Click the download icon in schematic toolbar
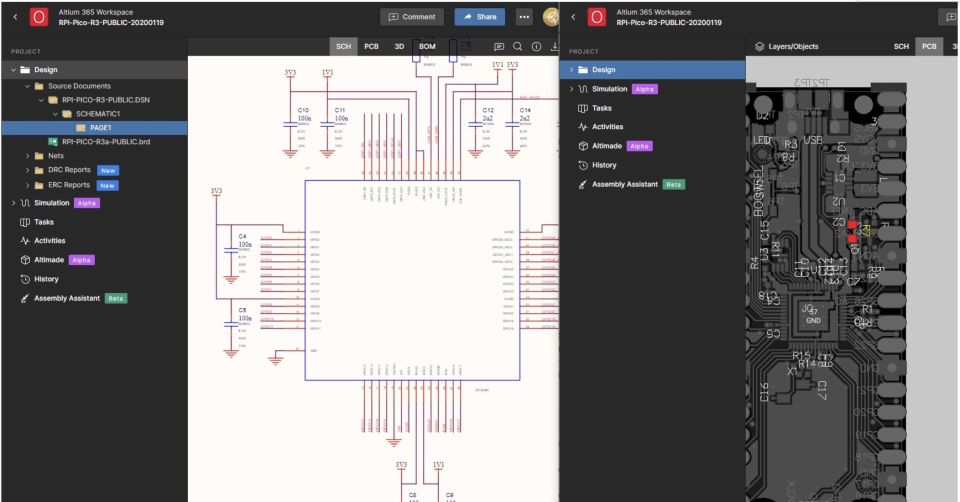The image size is (960, 502). [553, 47]
